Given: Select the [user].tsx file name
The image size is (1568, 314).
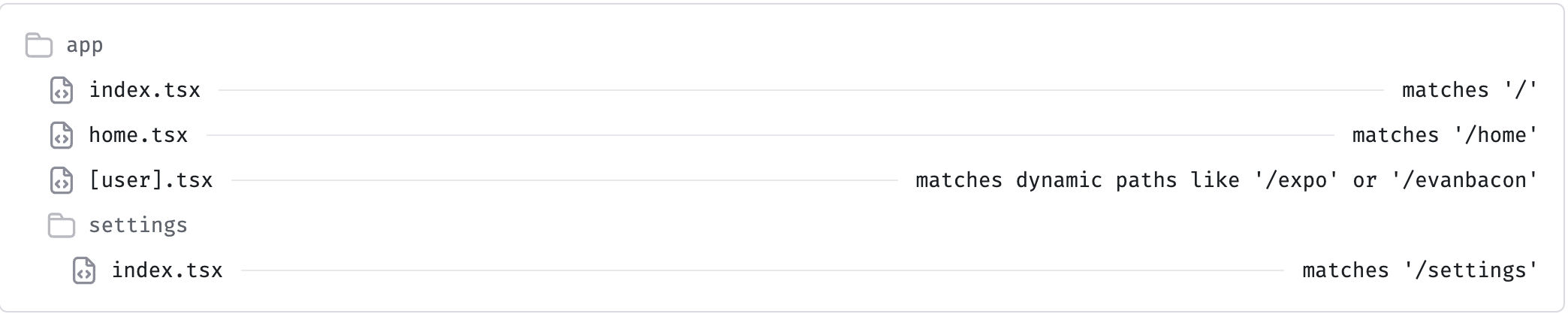Looking at the screenshot, I should pos(151,180).
